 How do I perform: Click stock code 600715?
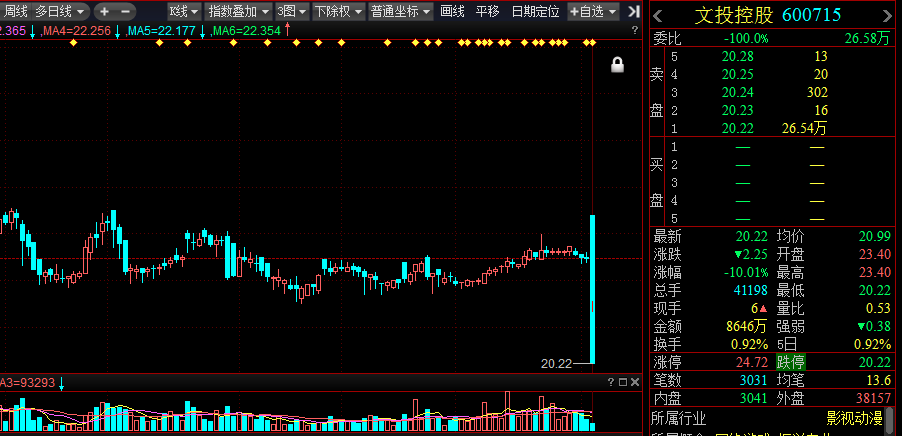[x=811, y=16]
